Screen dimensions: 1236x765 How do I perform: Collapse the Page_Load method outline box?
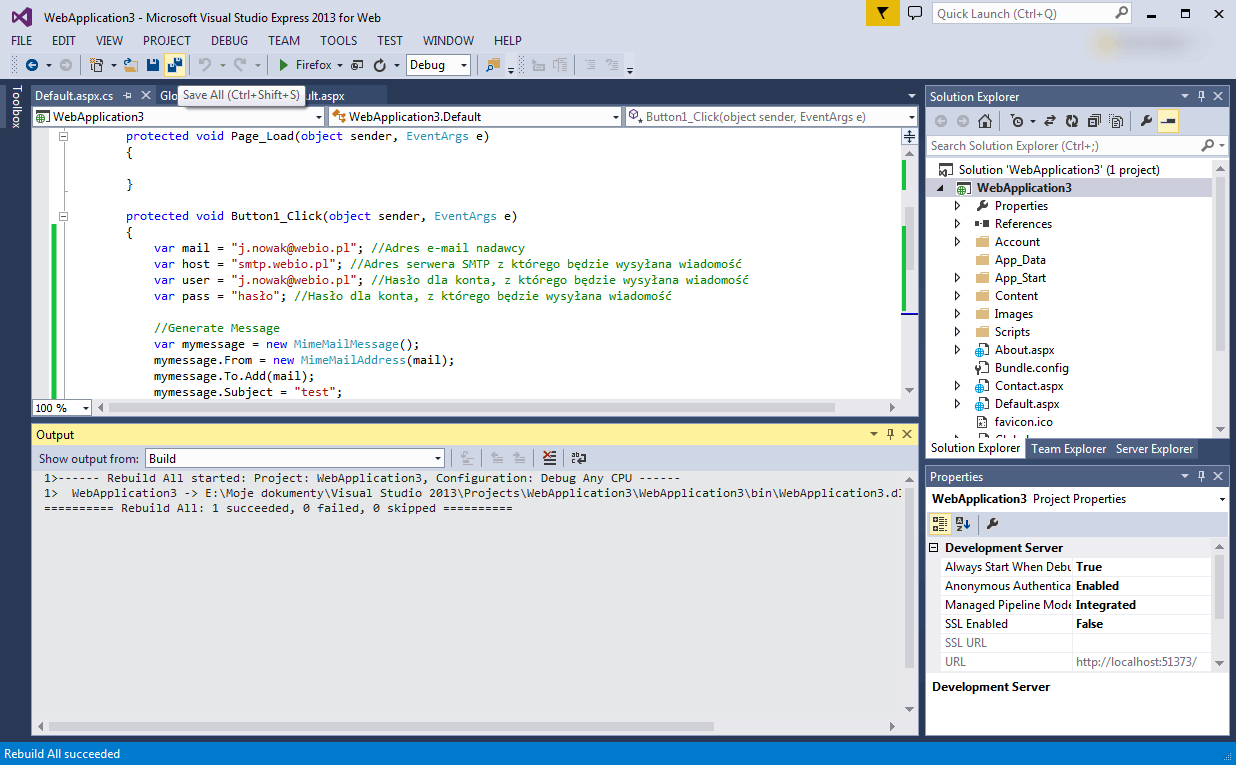pos(63,136)
